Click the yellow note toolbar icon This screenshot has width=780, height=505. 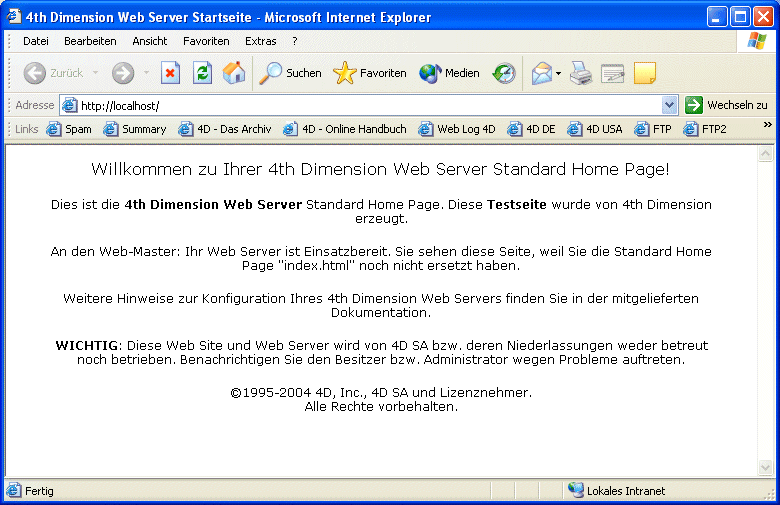[x=645, y=73]
